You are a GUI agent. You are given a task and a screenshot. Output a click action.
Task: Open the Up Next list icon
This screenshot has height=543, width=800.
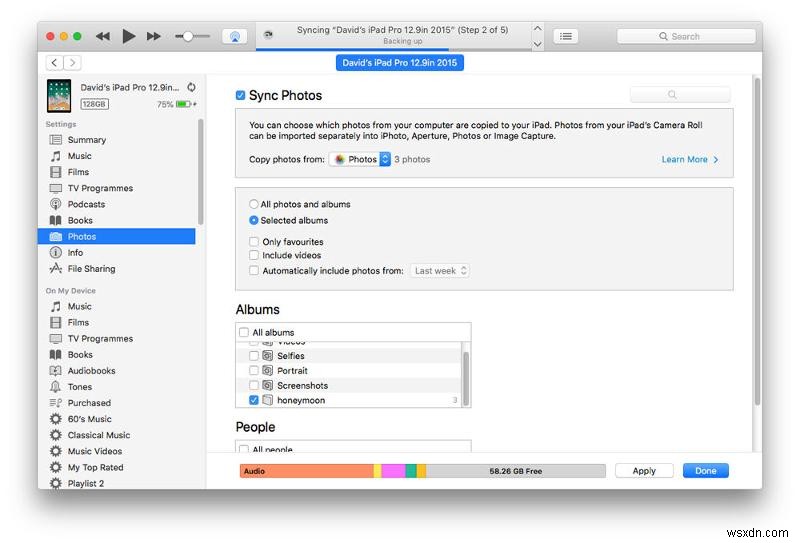pos(566,36)
